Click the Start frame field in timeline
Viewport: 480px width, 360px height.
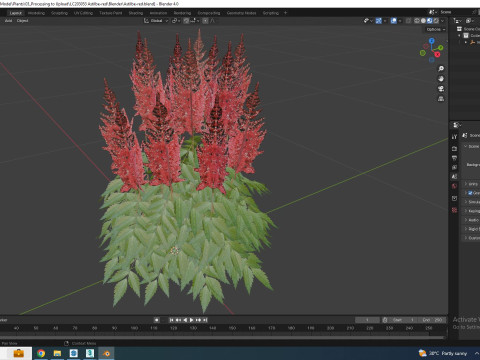coord(403,320)
